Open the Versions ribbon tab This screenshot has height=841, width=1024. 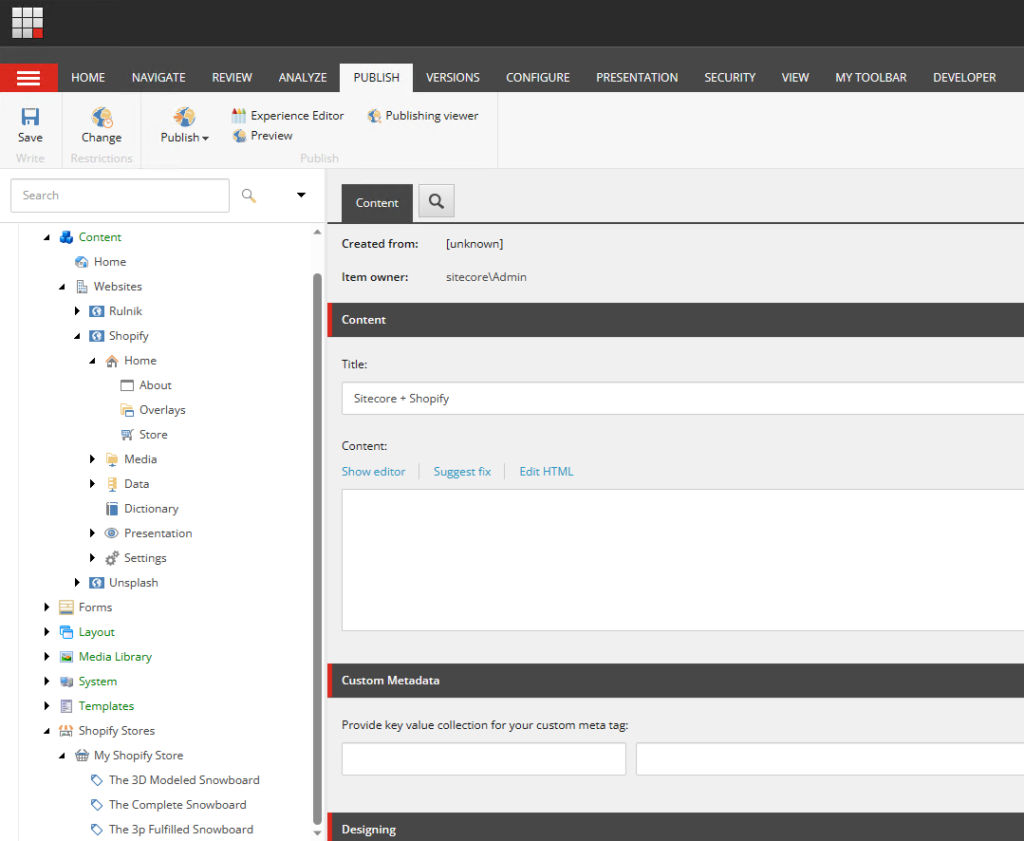(x=452, y=78)
